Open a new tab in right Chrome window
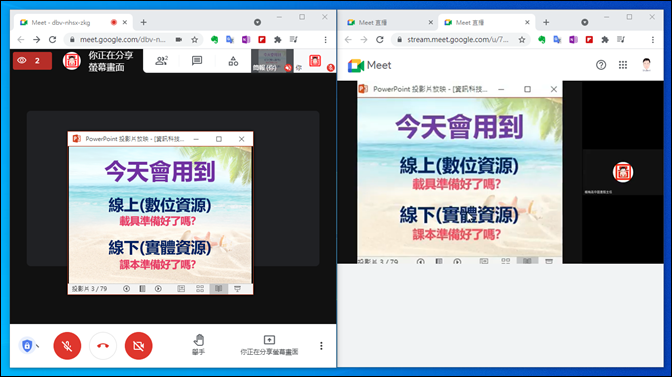The height and width of the screenshot is (377, 672). tap(546, 22)
